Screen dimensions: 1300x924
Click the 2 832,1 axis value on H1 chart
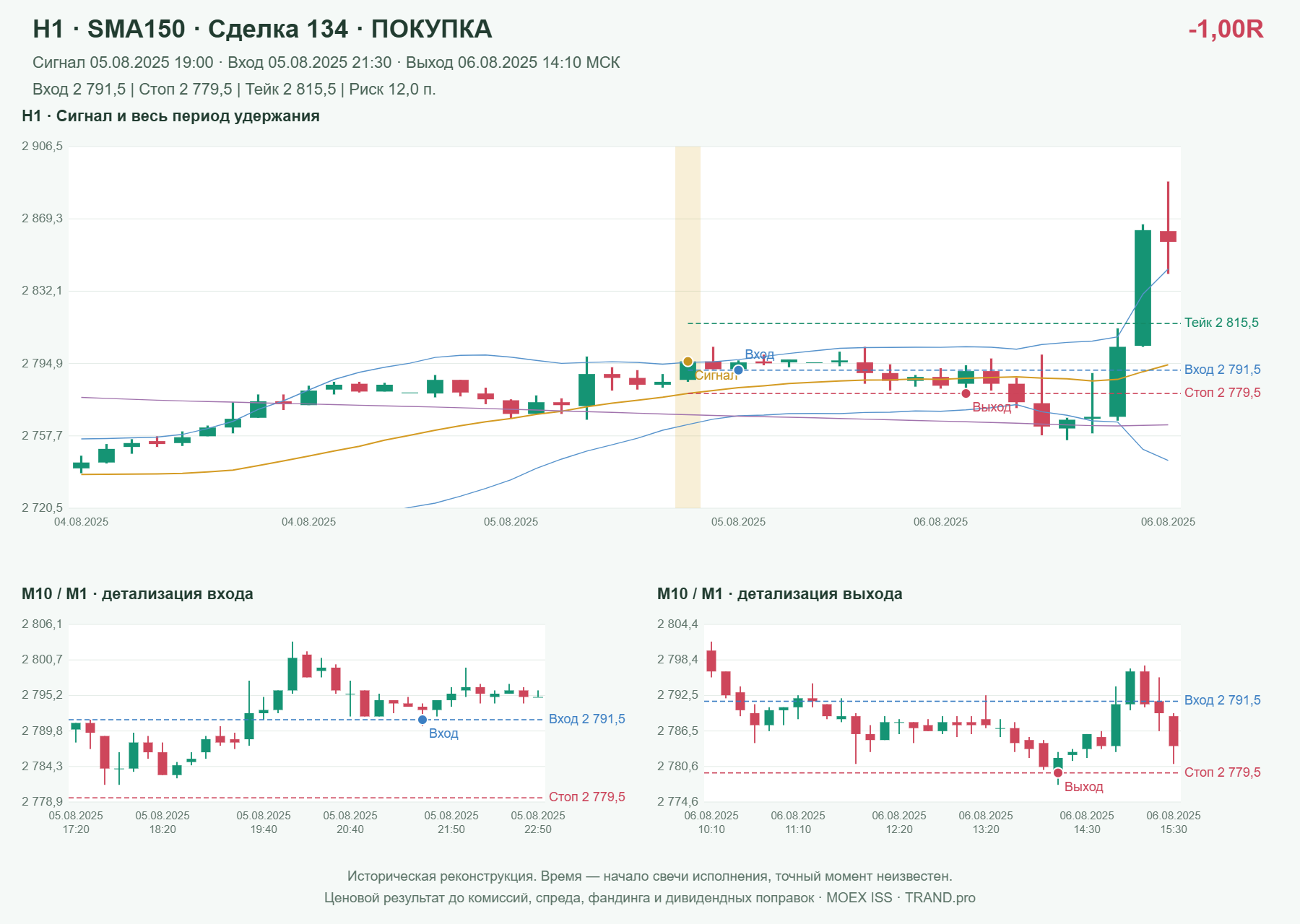point(42,291)
